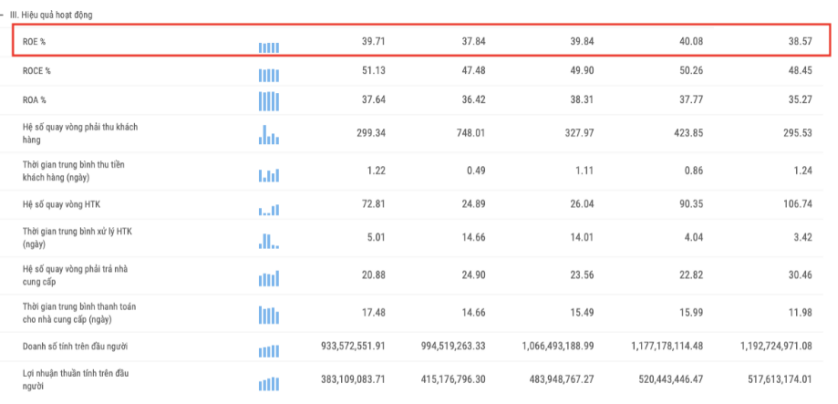Click sparkline for Hệ số quay vòng phải thu khách hàng
Screen dimensions: 838x404
(x=268, y=134)
